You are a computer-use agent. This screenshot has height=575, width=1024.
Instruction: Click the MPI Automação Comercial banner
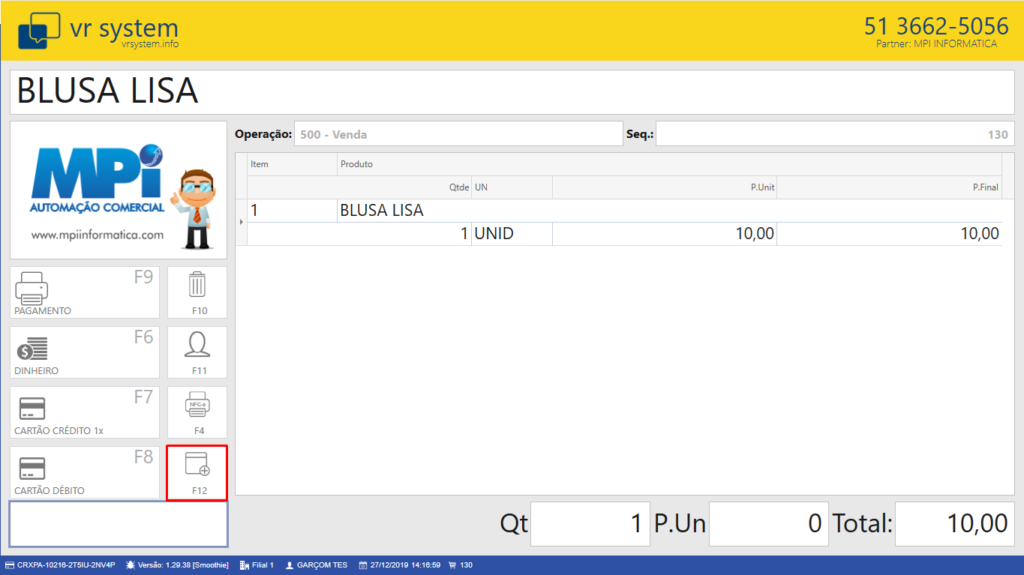(119, 190)
